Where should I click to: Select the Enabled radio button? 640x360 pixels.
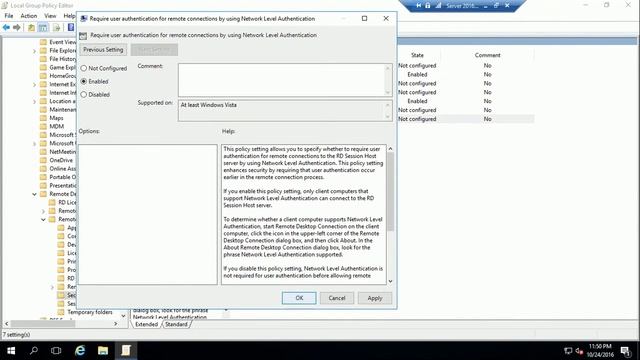click(84, 81)
